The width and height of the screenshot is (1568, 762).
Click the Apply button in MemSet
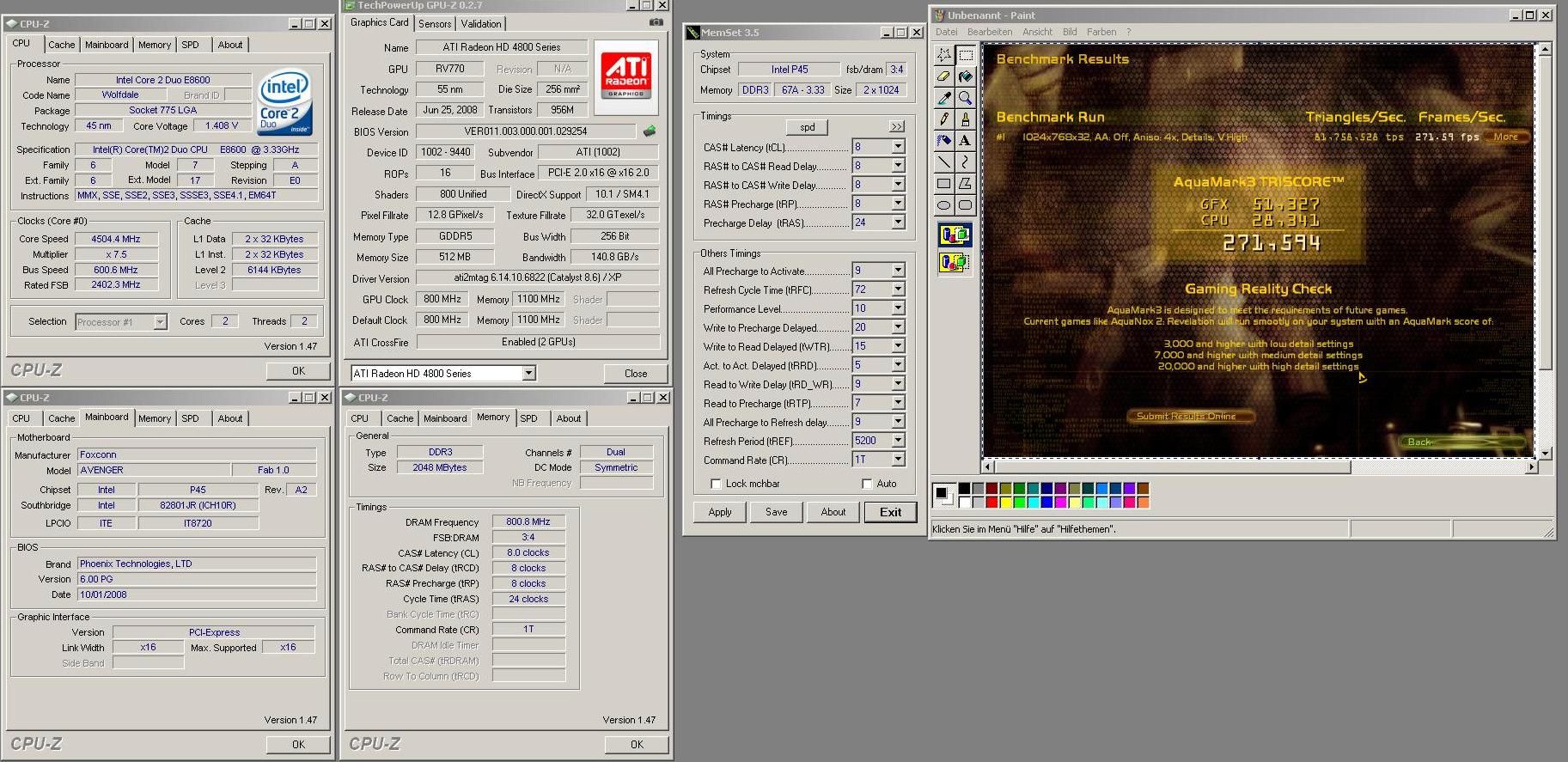(x=720, y=512)
